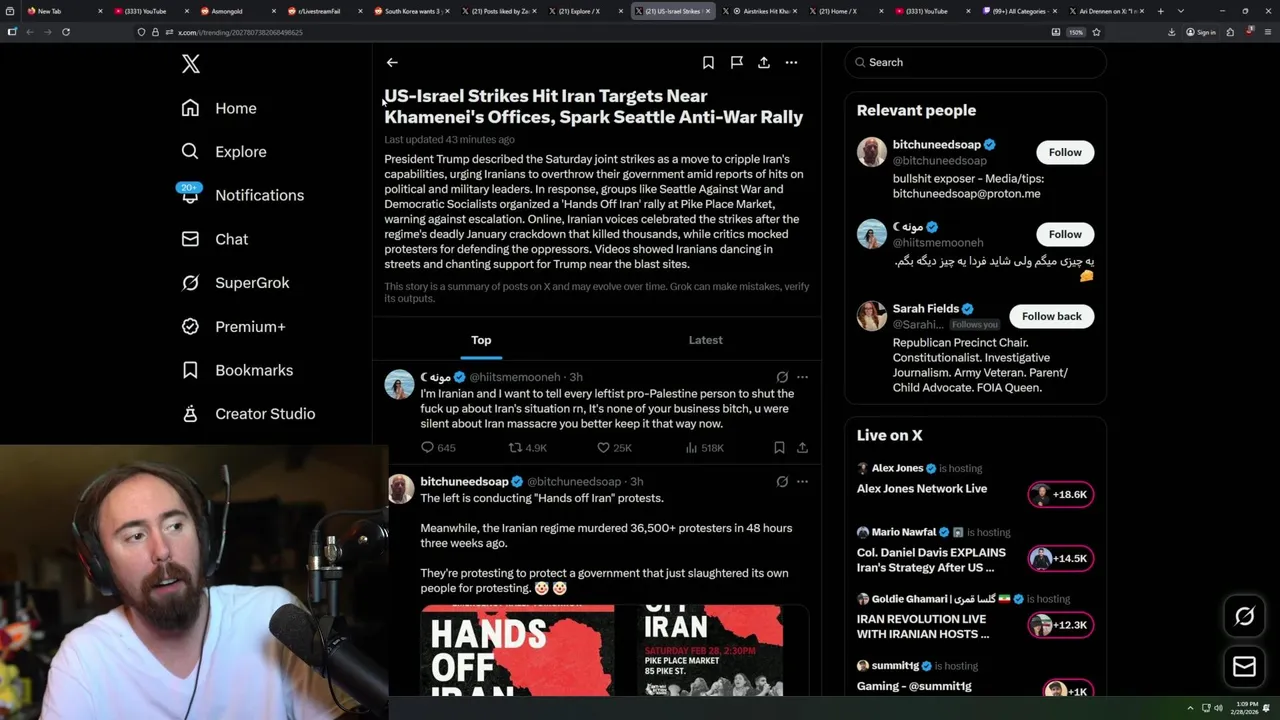Open Explore in the sidebar
This screenshot has height=720, width=1280.
click(x=224, y=152)
